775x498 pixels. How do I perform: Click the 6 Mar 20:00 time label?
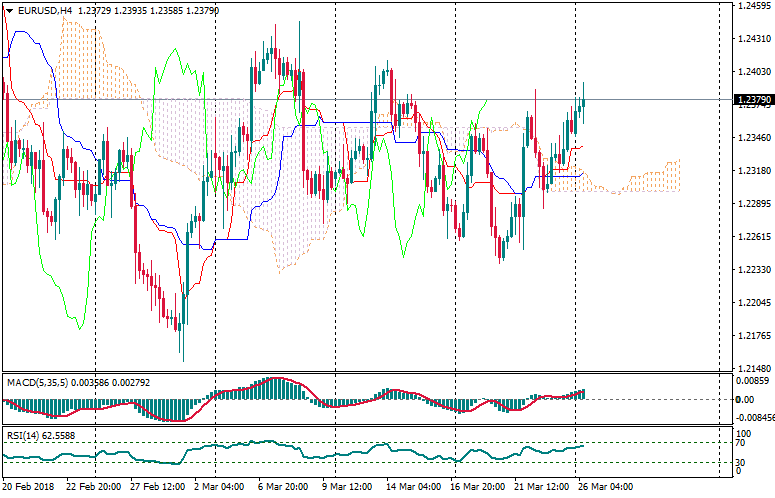(284, 487)
